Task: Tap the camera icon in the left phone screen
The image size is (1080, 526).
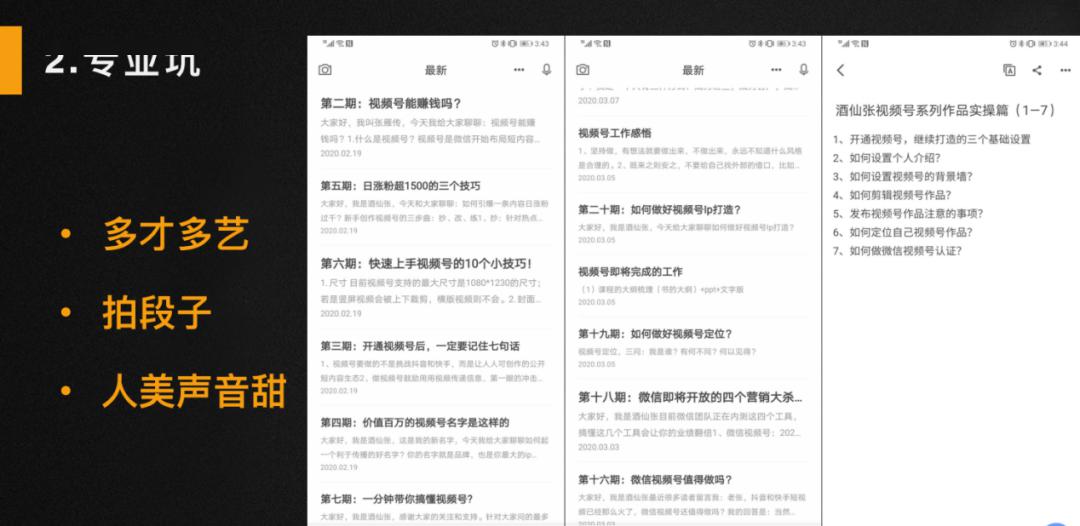Action: (325, 70)
